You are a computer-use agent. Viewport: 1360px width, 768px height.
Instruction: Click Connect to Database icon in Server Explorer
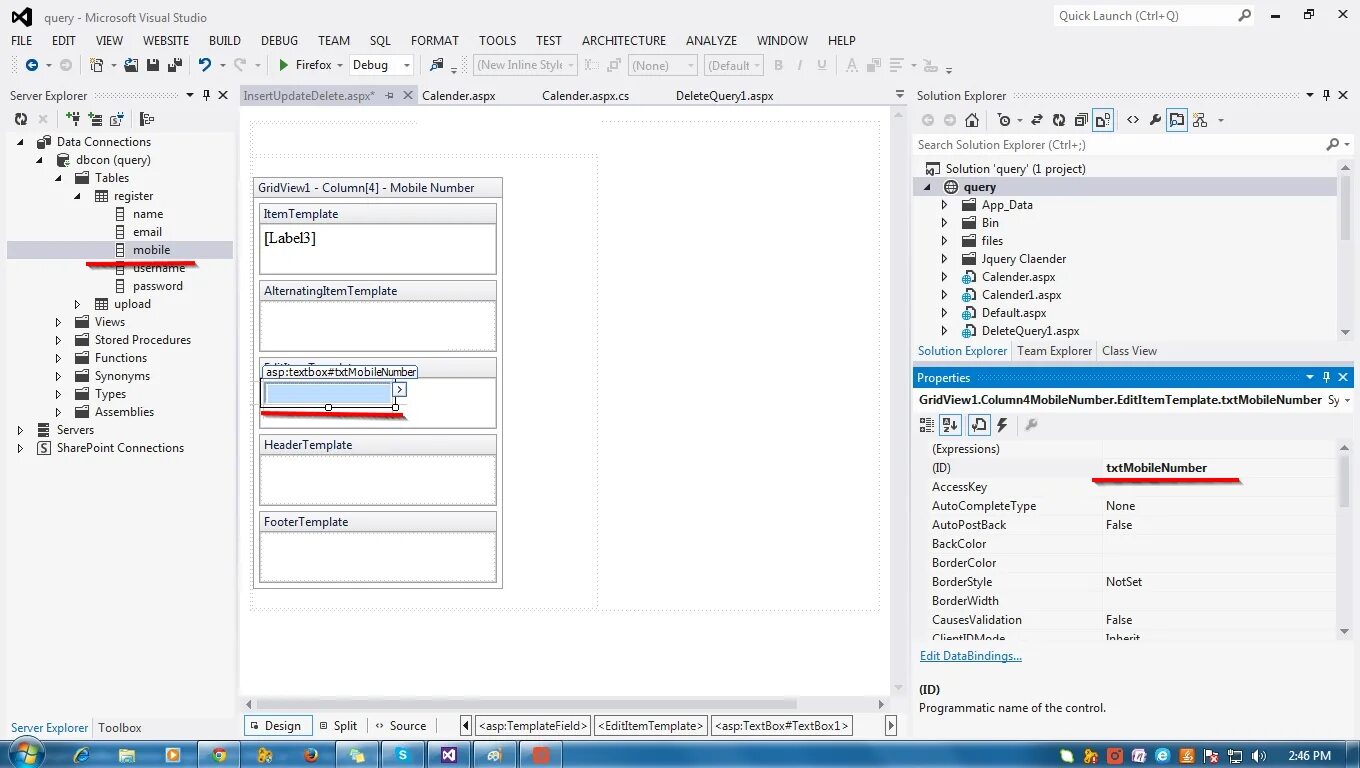pyautogui.click(x=72, y=119)
